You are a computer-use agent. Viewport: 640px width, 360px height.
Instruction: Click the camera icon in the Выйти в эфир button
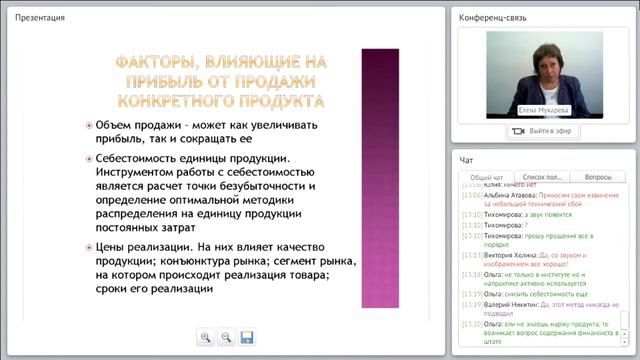[x=518, y=131]
